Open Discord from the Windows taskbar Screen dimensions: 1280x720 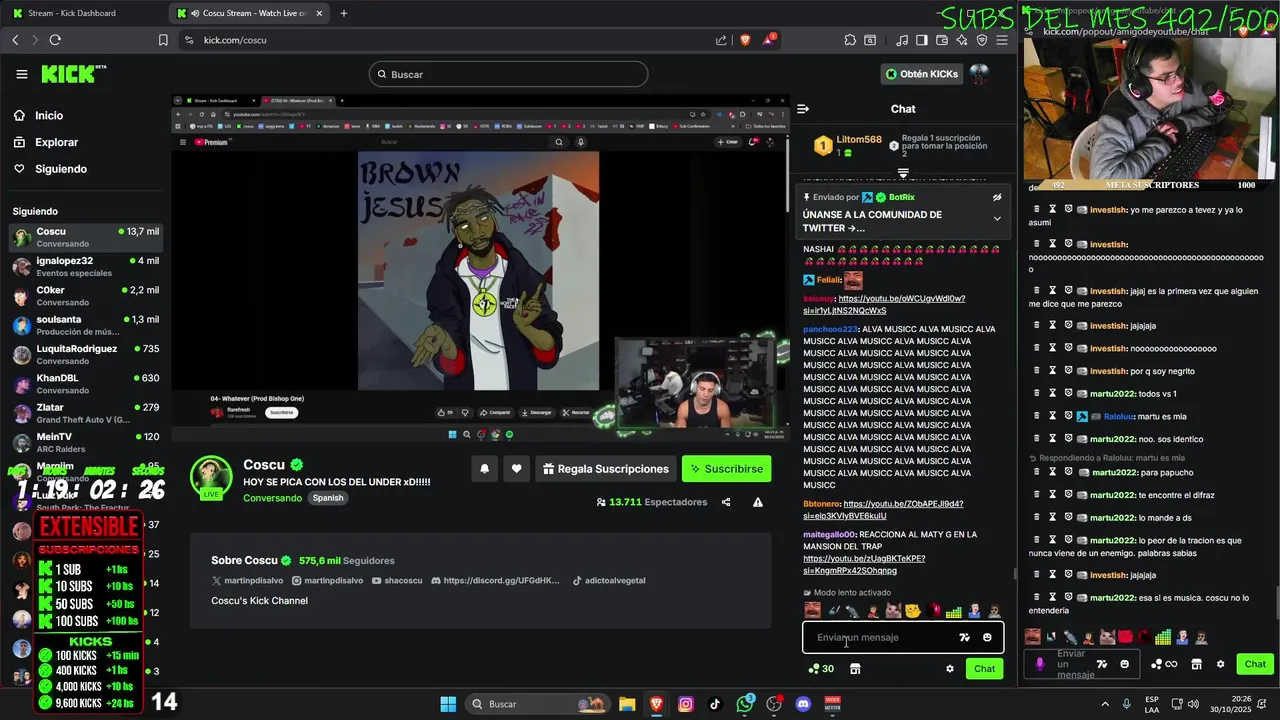(x=803, y=704)
